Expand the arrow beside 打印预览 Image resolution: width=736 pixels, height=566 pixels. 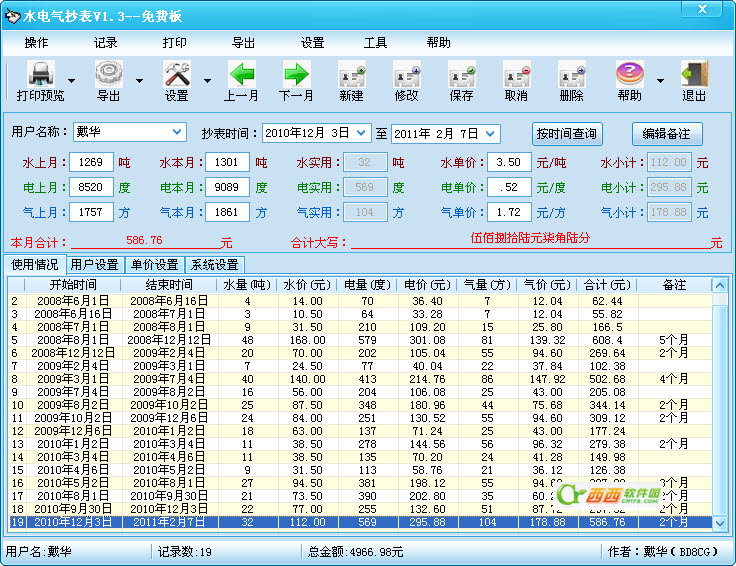71,81
